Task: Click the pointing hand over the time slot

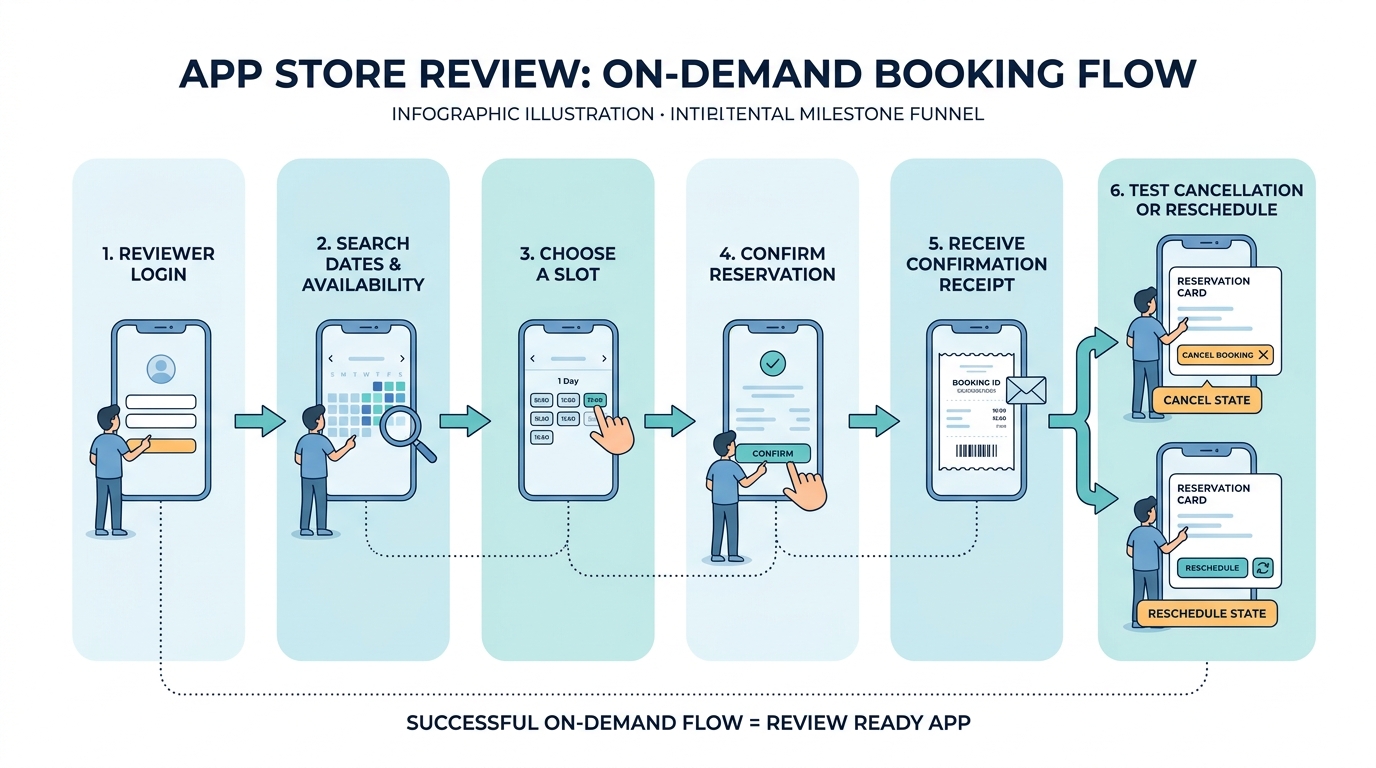Action: [614, 429]
